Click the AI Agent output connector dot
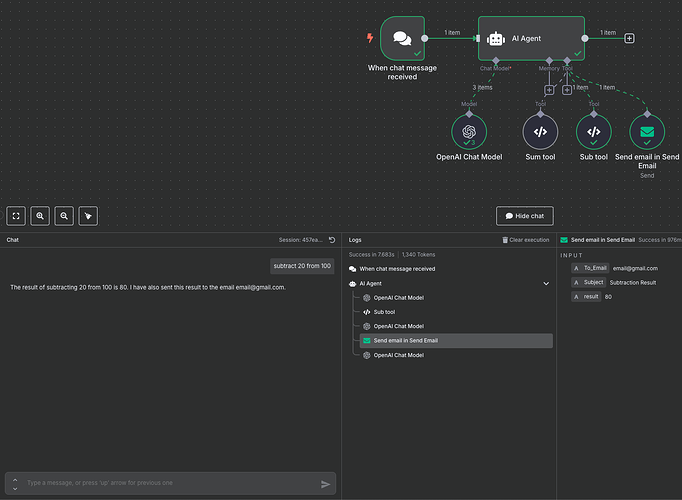The height and width of the screenshot is (500, 682). coord(585,38)
